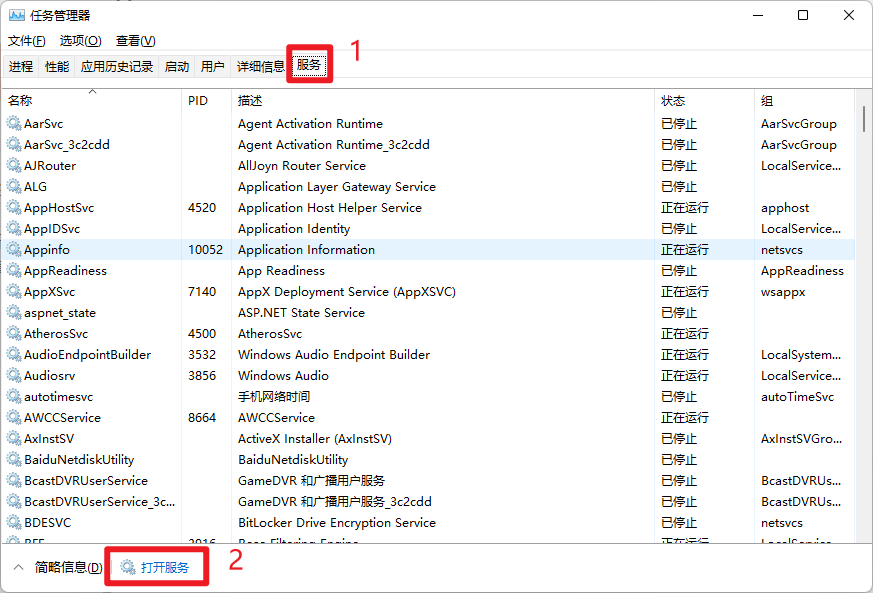Switch to the 启动 tab

point(175,65)
